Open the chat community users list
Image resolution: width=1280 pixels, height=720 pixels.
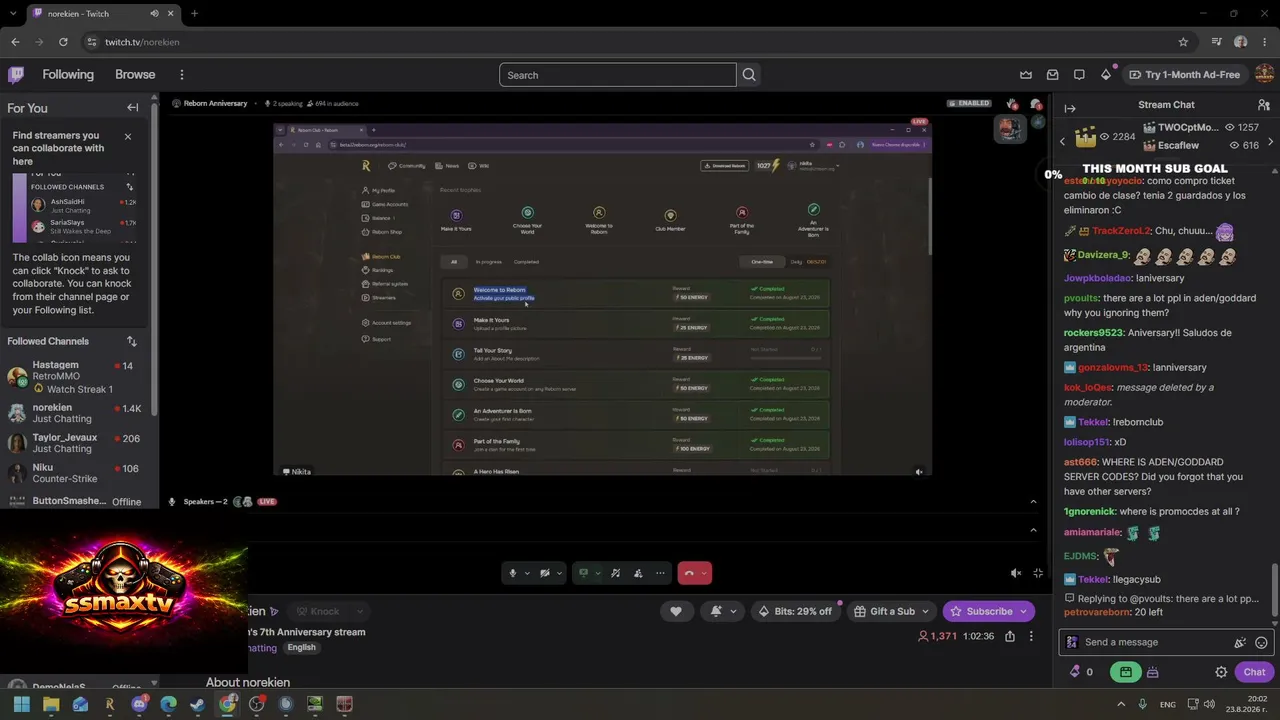click(x=1264, y=105)
